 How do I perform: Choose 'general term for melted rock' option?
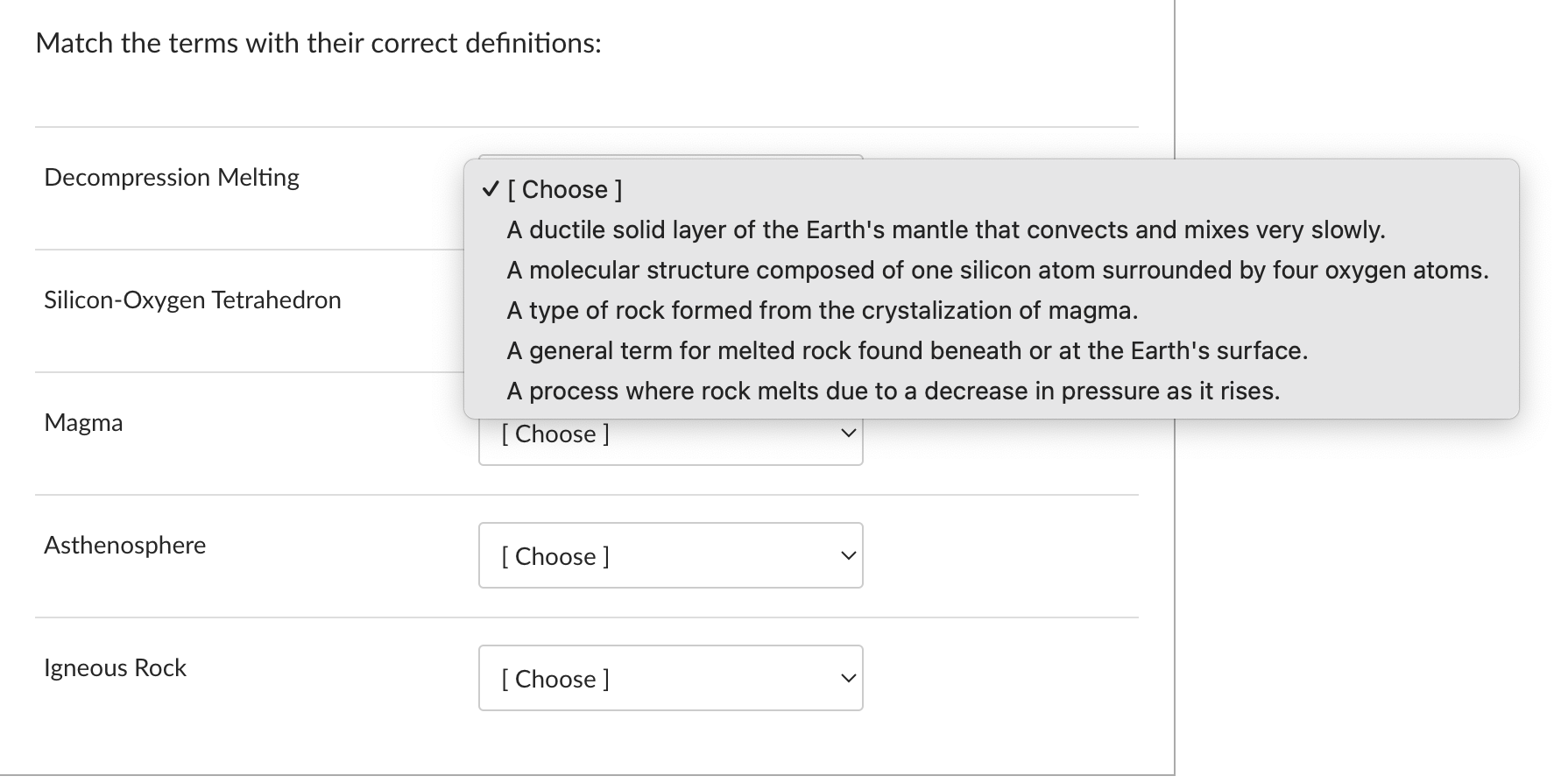(x=907, y=350)
